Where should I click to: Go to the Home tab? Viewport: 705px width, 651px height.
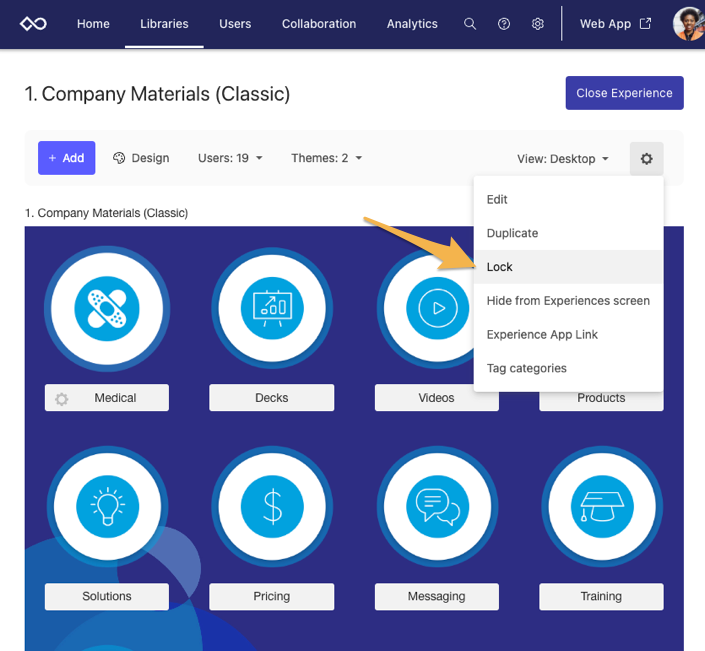coord(93,24)
